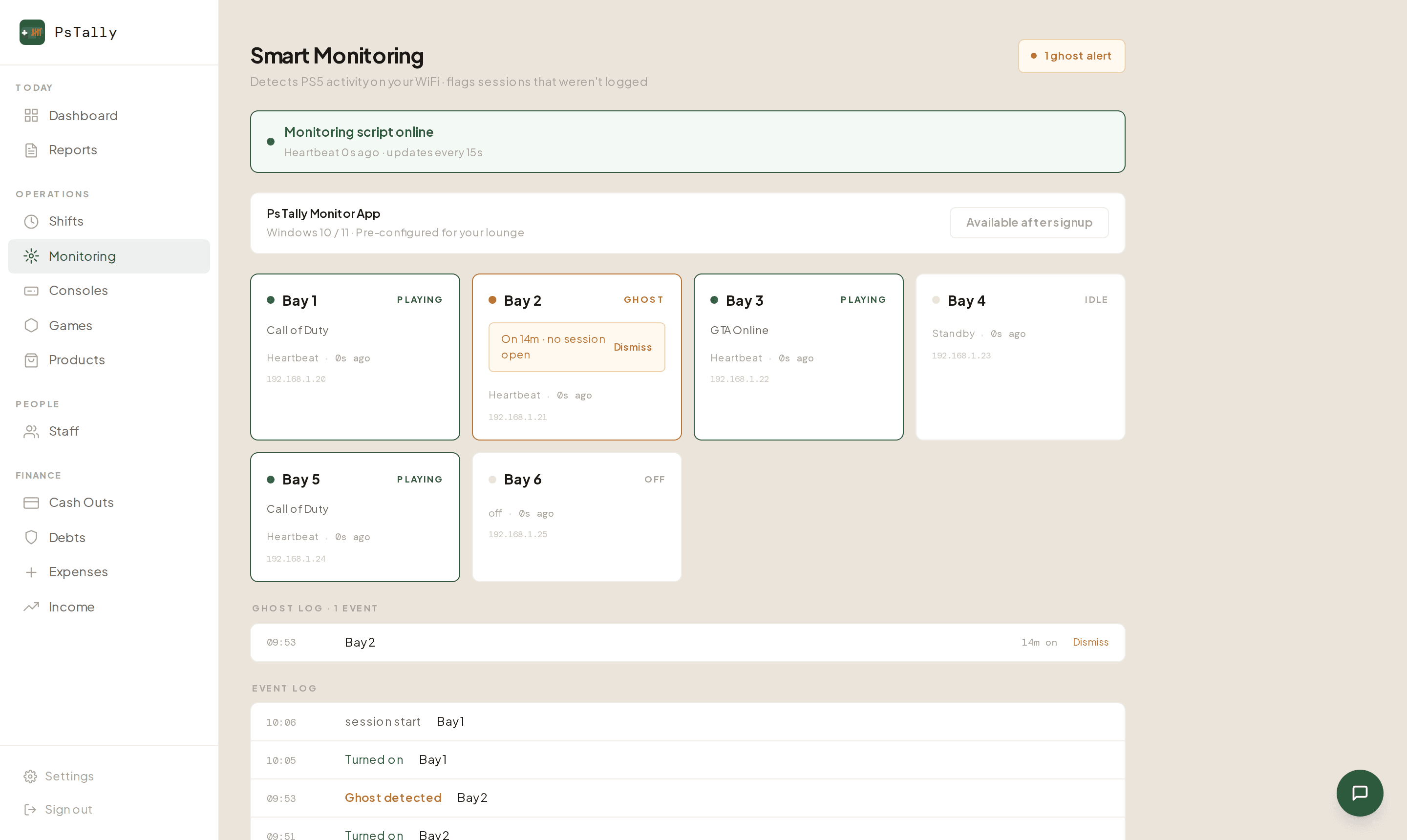Select the Bay 5 card title
This screenshot has height=840, width=1407.
point(301,480)
